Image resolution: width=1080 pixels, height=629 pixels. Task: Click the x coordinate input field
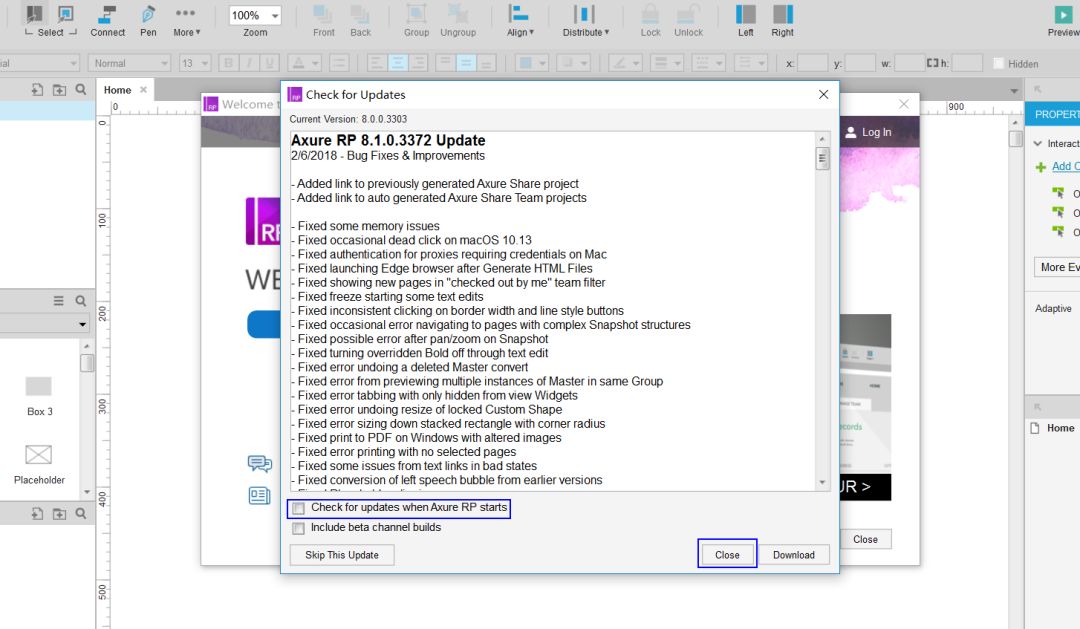point(812,63)
